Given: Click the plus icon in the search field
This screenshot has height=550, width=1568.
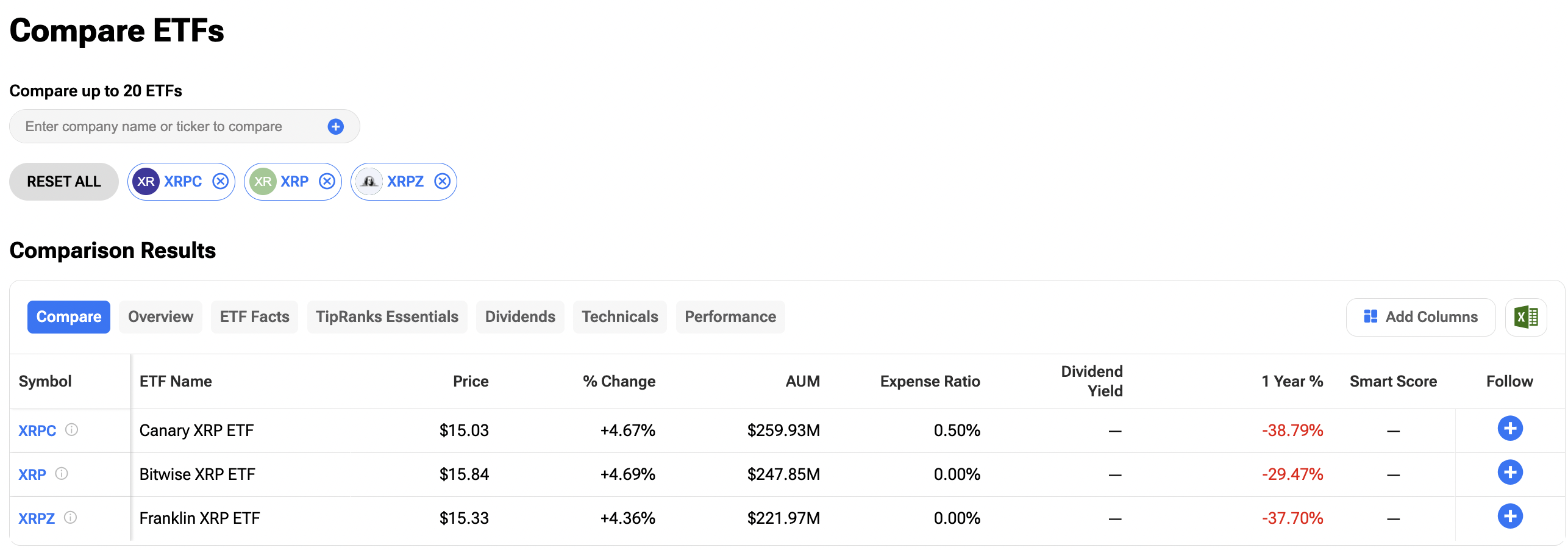Looking at the screenshot, I should click(335, 126).
